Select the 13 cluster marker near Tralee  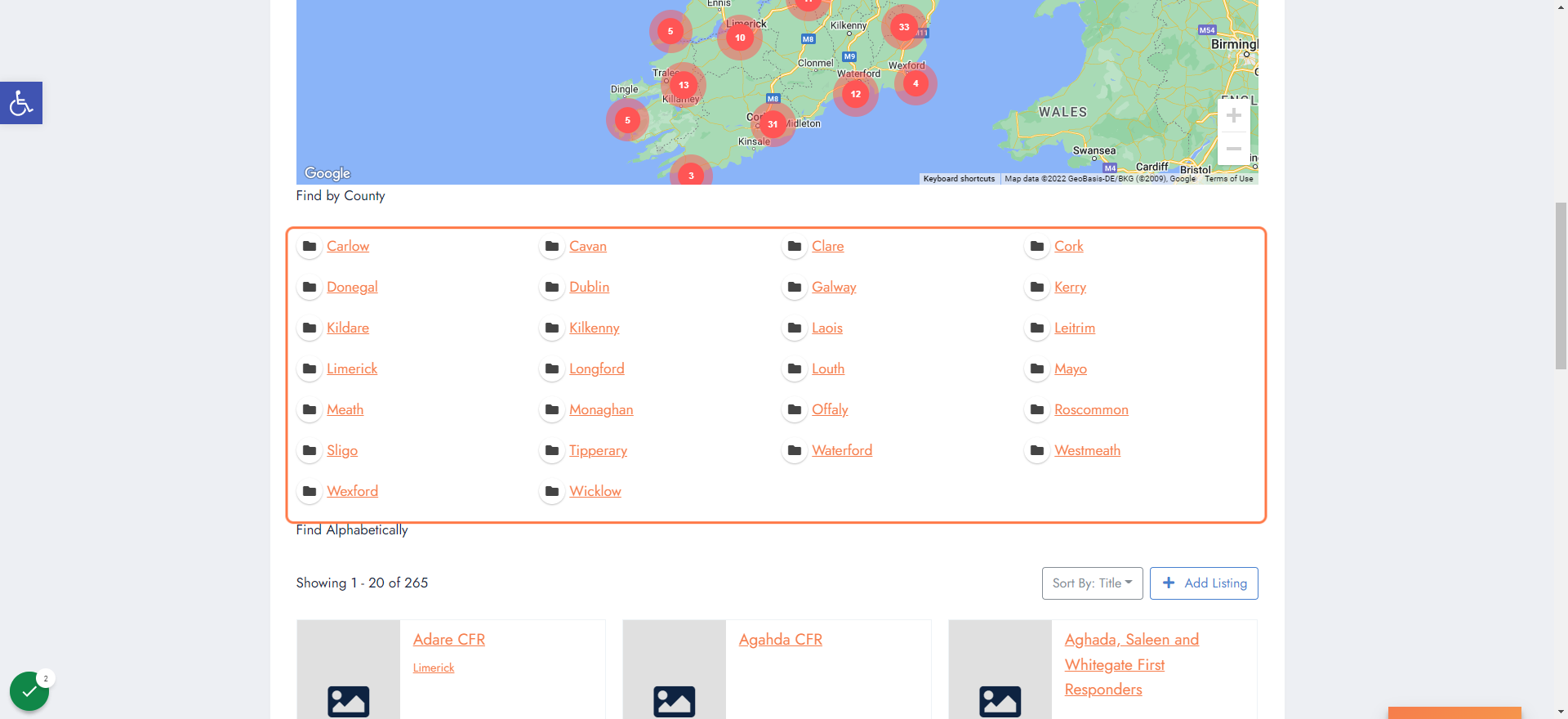pyautogui.click(x=684, y=85)
